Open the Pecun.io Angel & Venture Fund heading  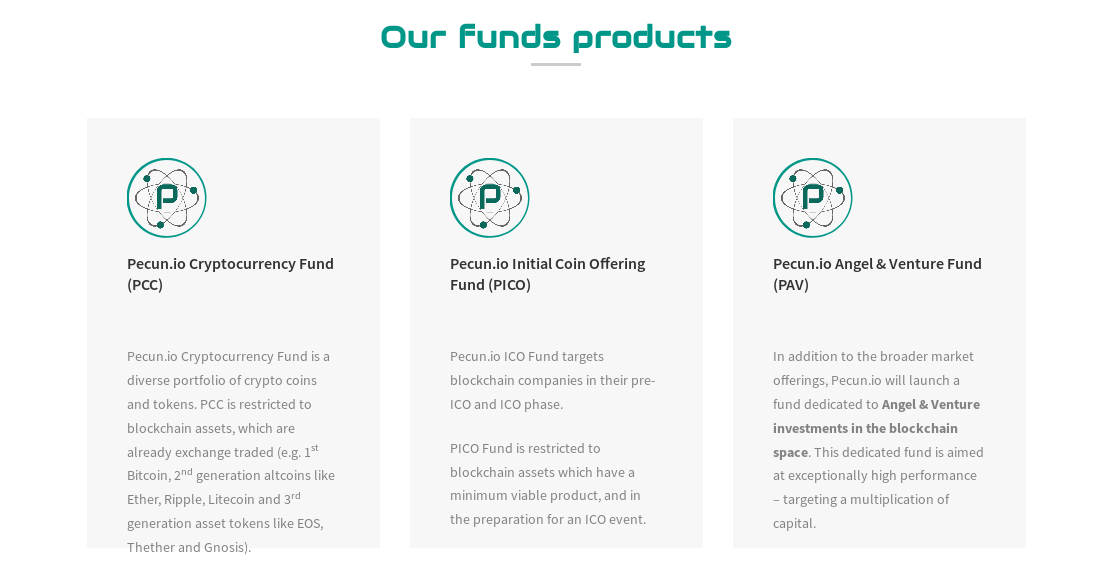point(877,274)
